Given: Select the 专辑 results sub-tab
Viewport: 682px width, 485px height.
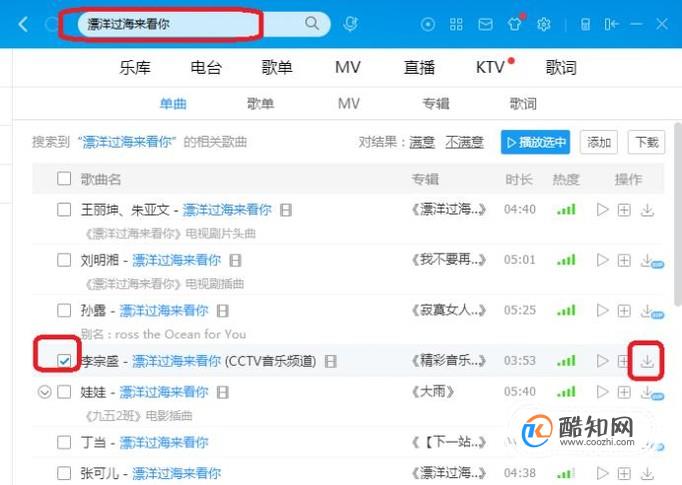Looking at the screenshot, I should pos(436,104).
